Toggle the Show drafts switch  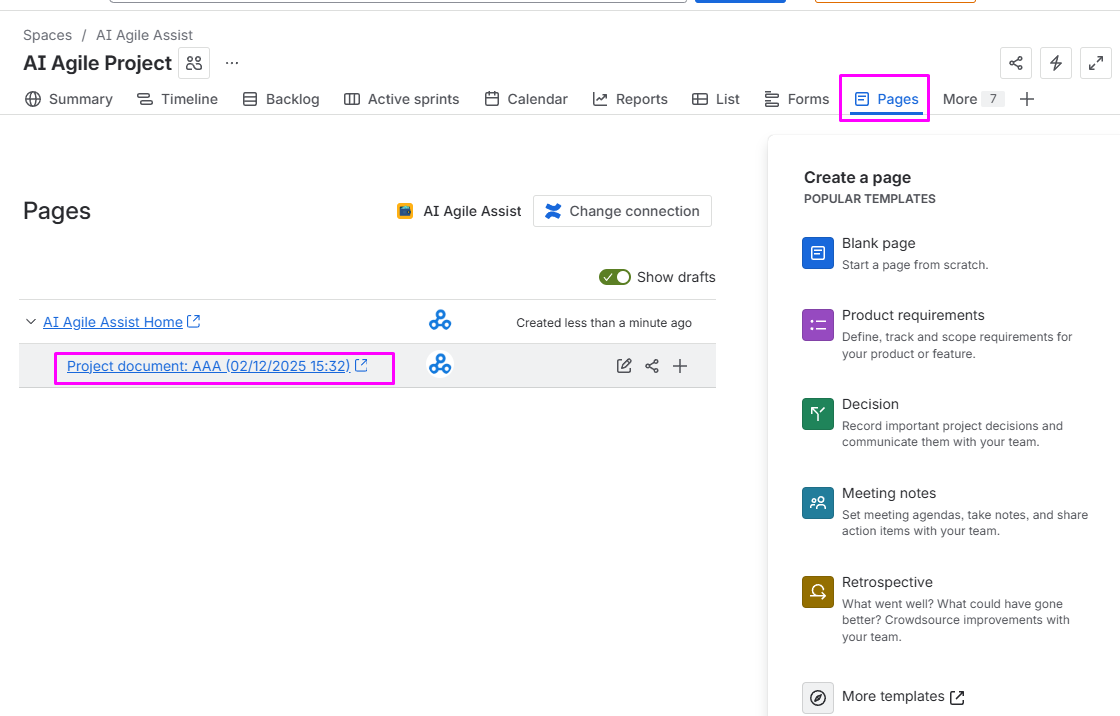pyautogui.click(x=614, y=277)
